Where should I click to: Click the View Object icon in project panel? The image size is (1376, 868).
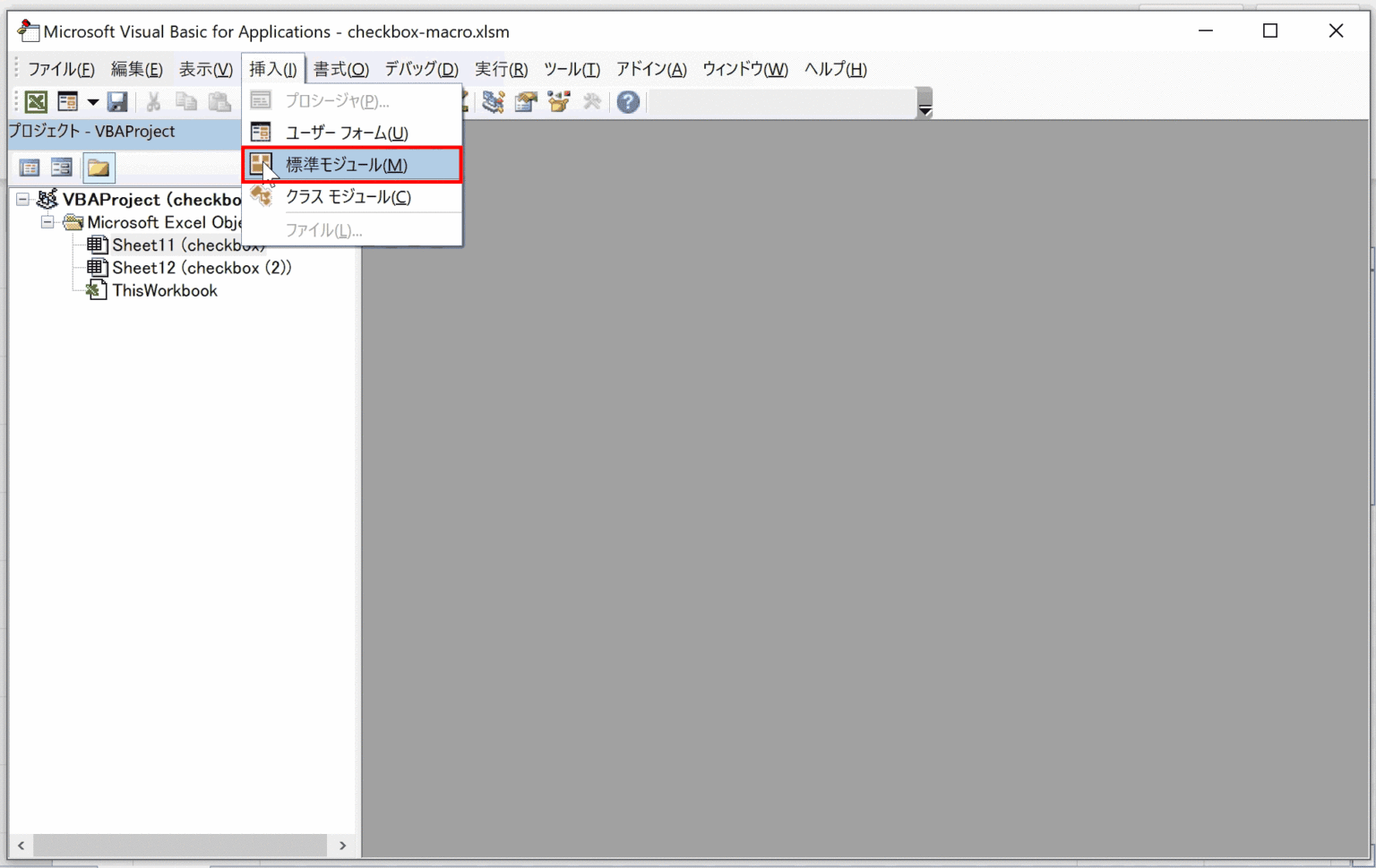tap(62, 168)
